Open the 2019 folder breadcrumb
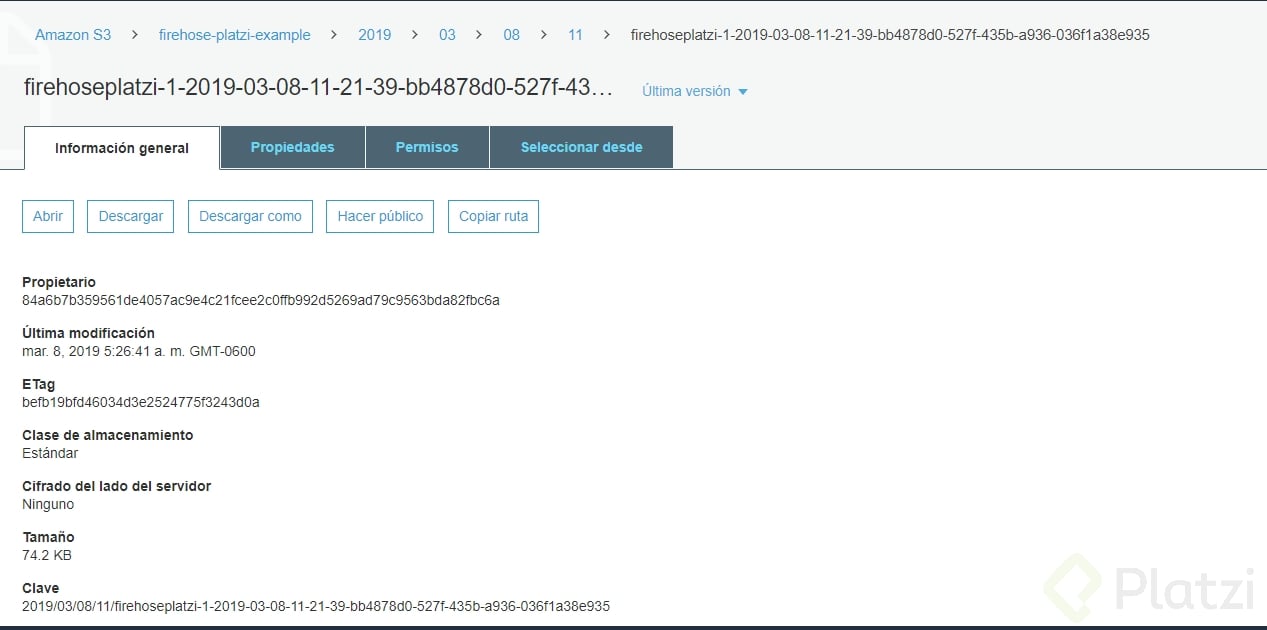 tap(375, 35)
